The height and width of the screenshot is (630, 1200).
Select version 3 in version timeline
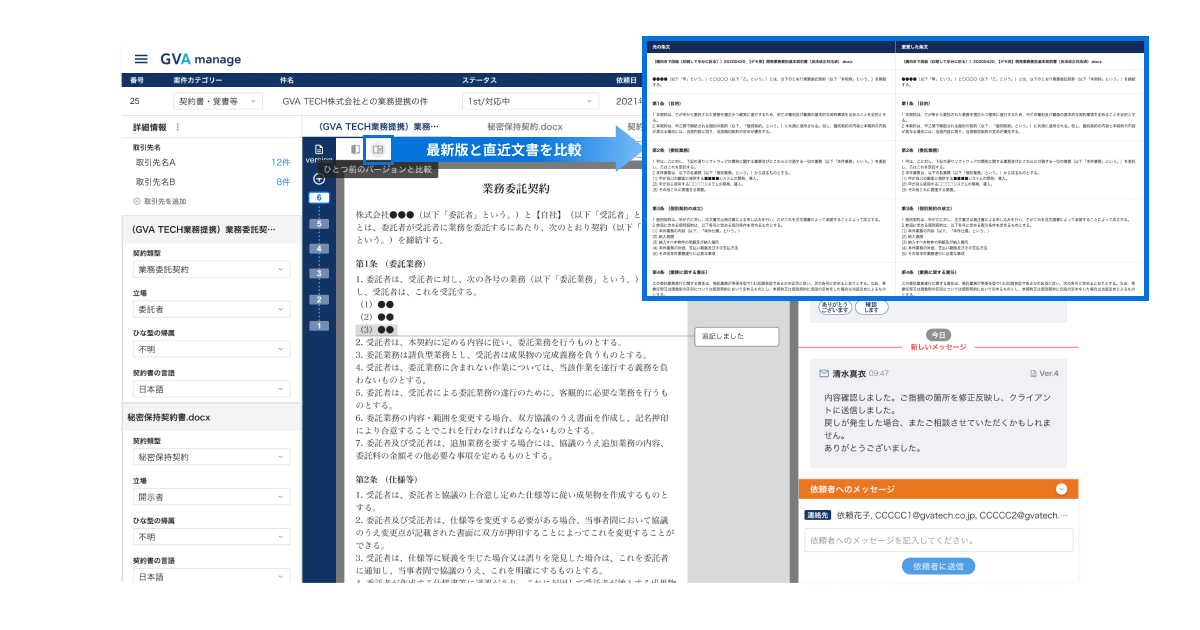(319, 274)
